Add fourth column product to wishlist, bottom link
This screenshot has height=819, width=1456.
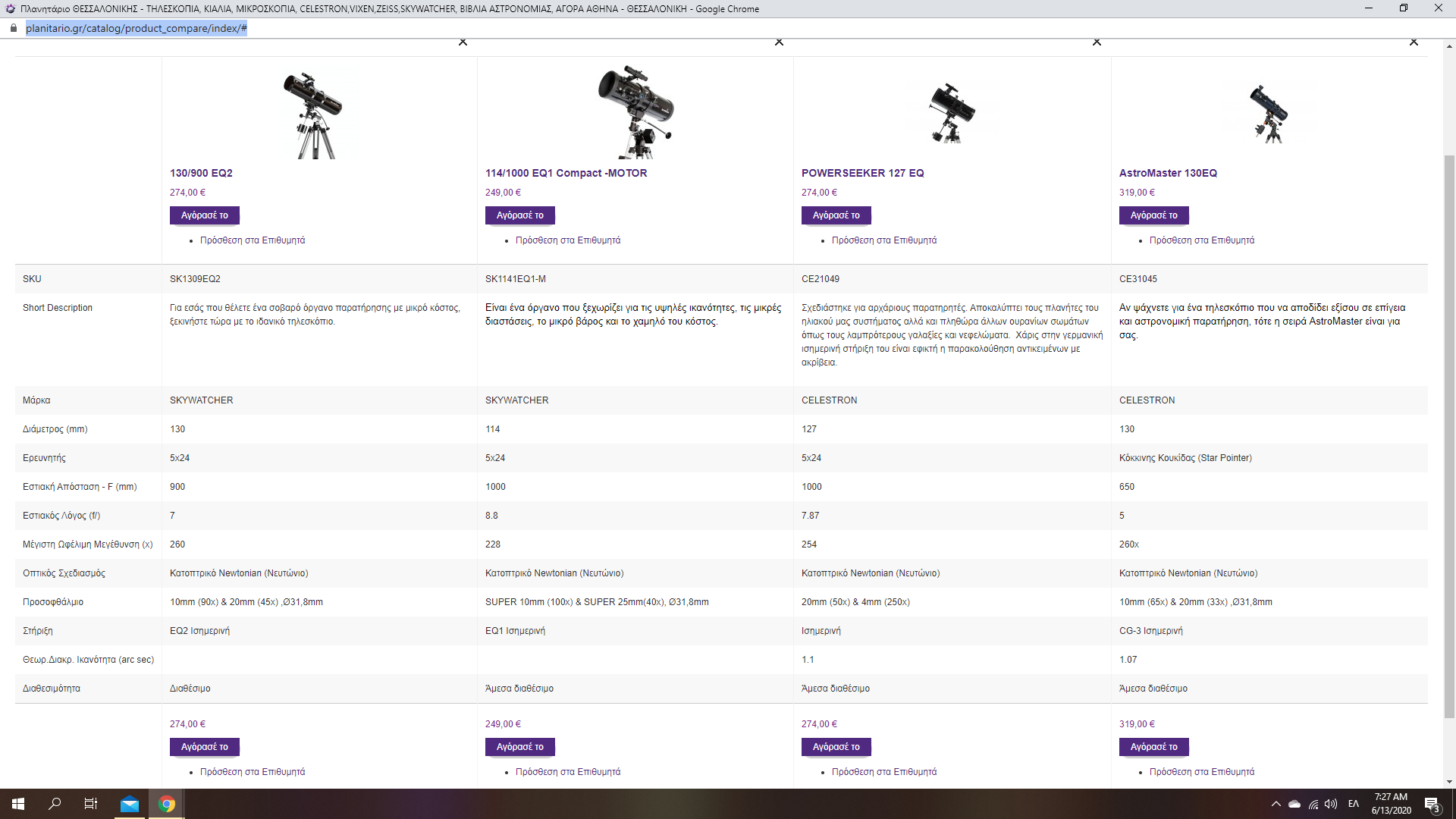[x=1202, y=772]
